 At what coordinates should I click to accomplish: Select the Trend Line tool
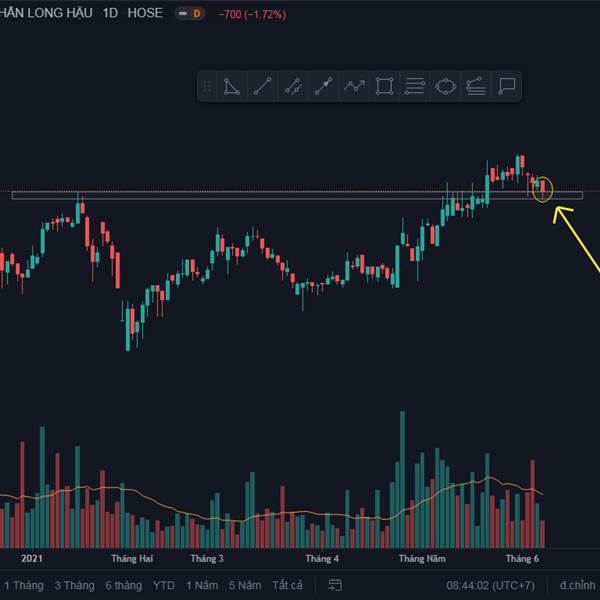point(262,86)
